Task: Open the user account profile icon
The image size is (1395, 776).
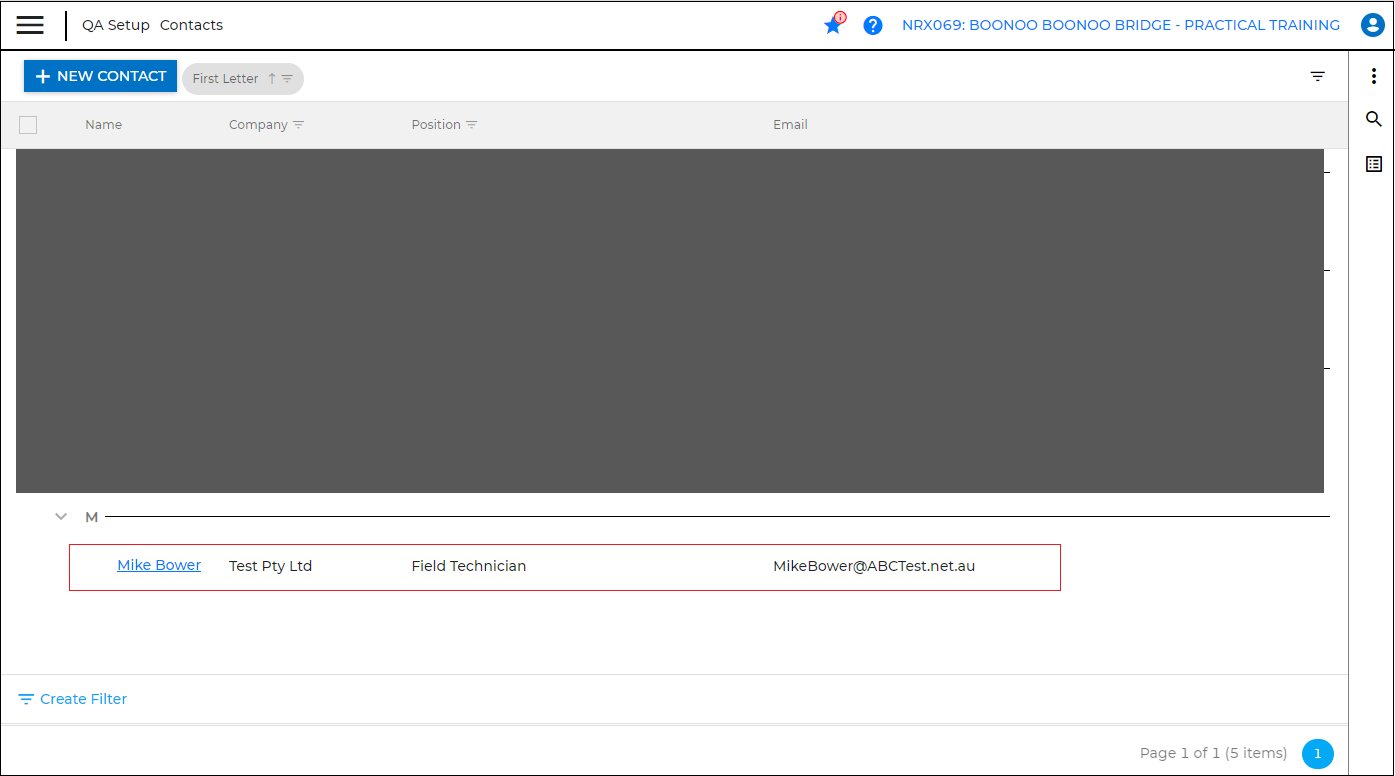Action: (1372, 26)
